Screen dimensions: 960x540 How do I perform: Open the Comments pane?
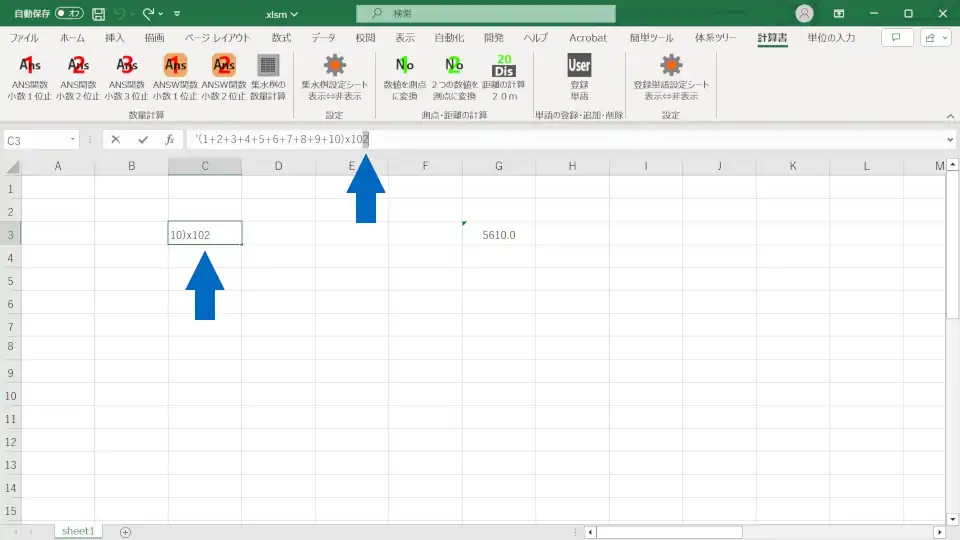897,38
